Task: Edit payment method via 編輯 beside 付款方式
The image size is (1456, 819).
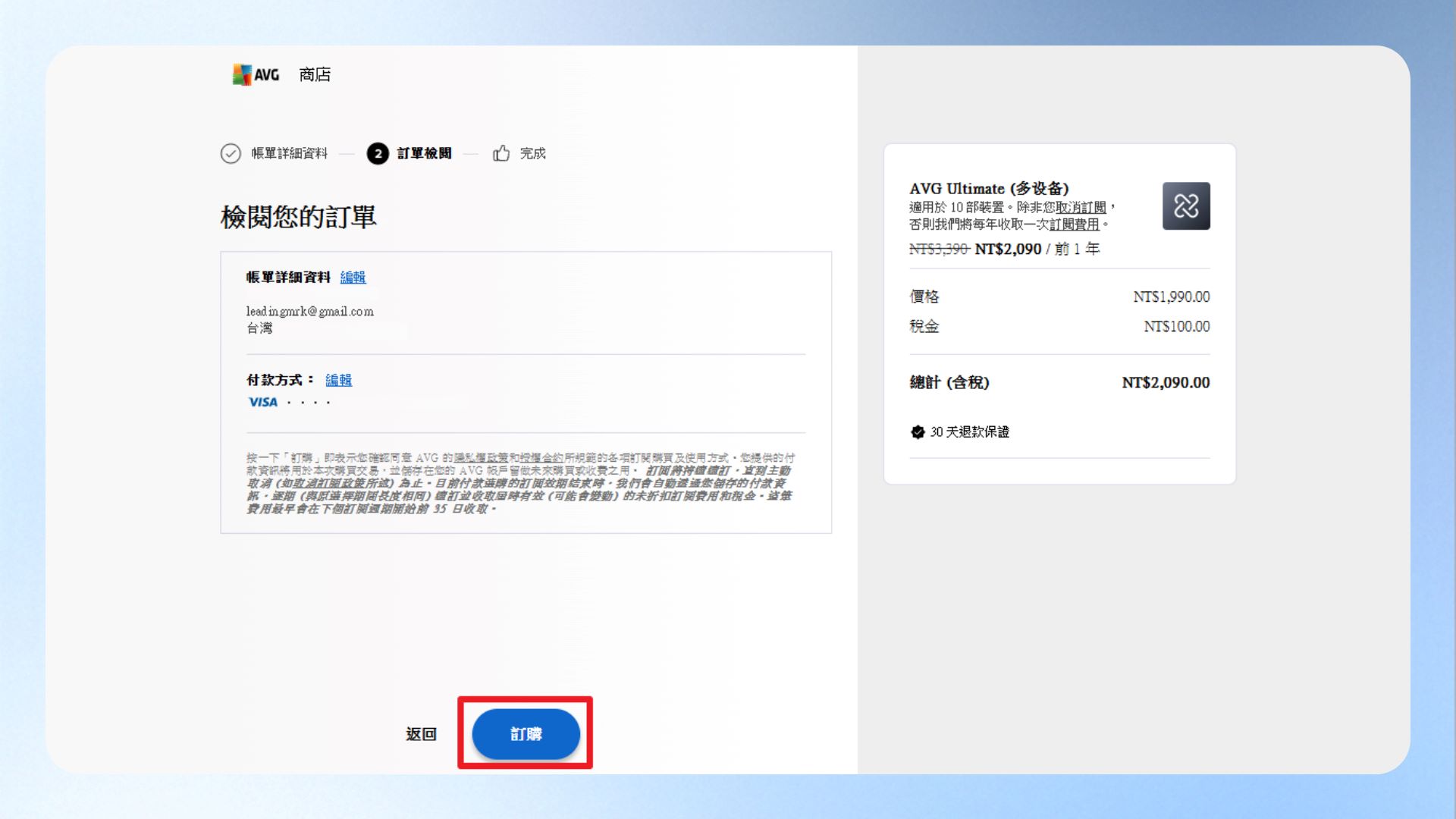Action: [338, 380]
